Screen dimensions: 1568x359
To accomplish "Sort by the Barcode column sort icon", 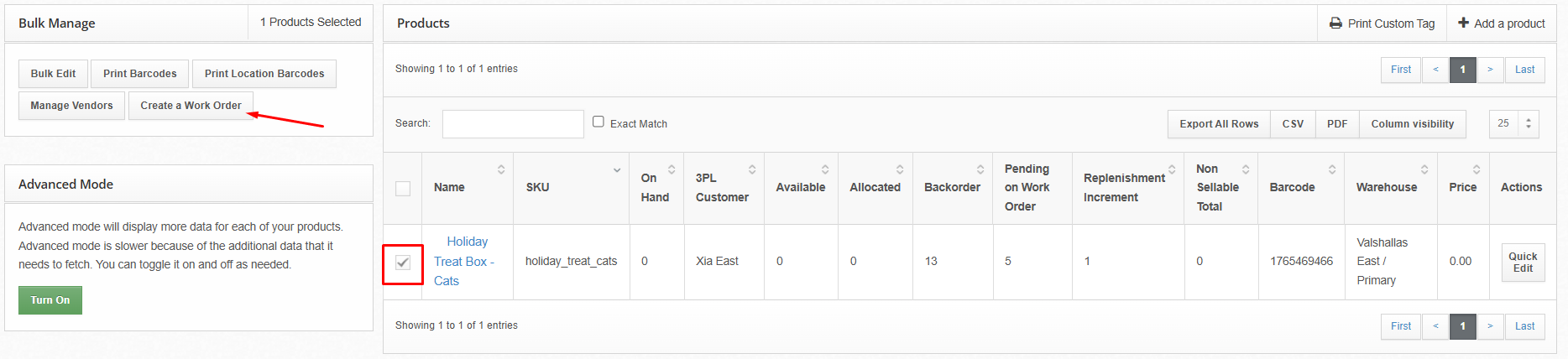I will 1332,169.
